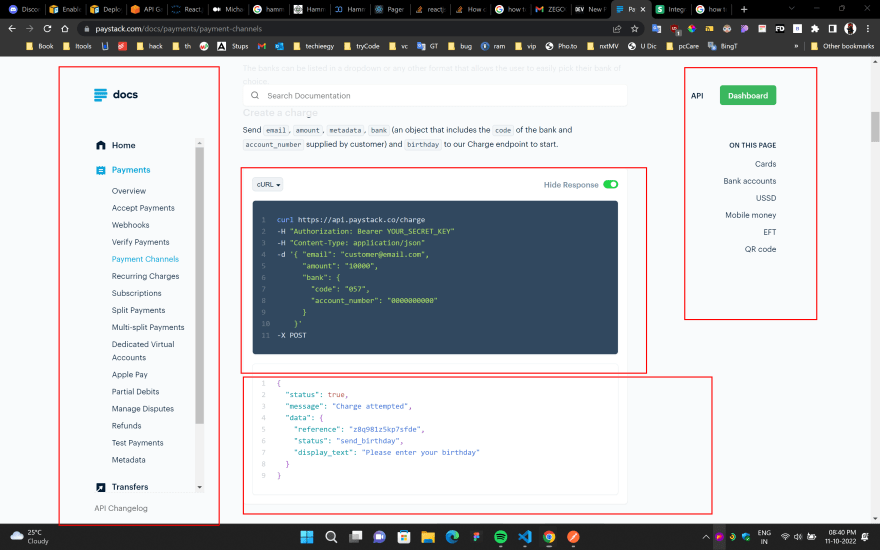Open Apple Pay in the sidebar

point(130,374)
